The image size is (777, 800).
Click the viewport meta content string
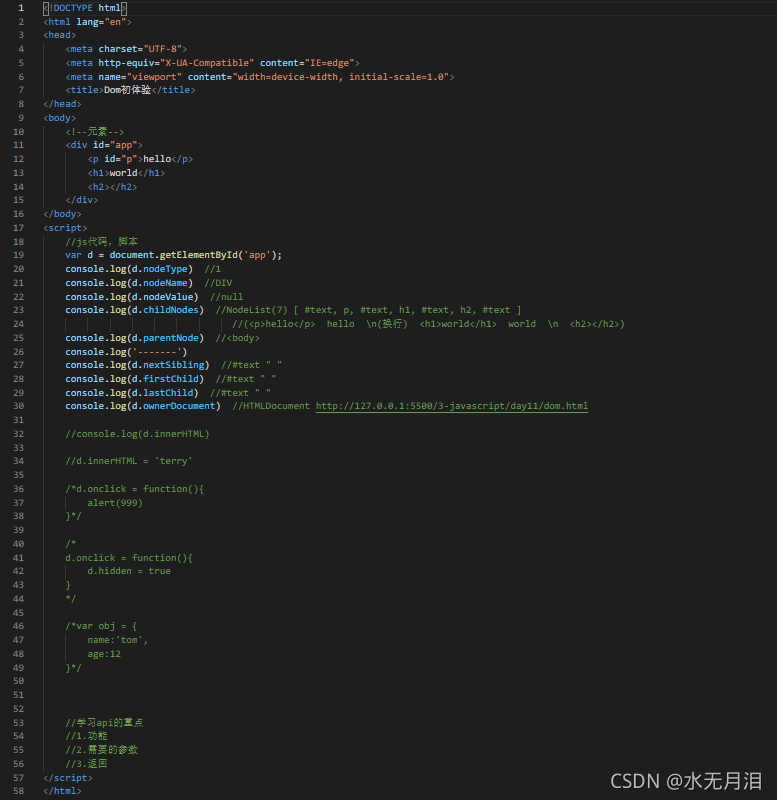tap(341, 77)
